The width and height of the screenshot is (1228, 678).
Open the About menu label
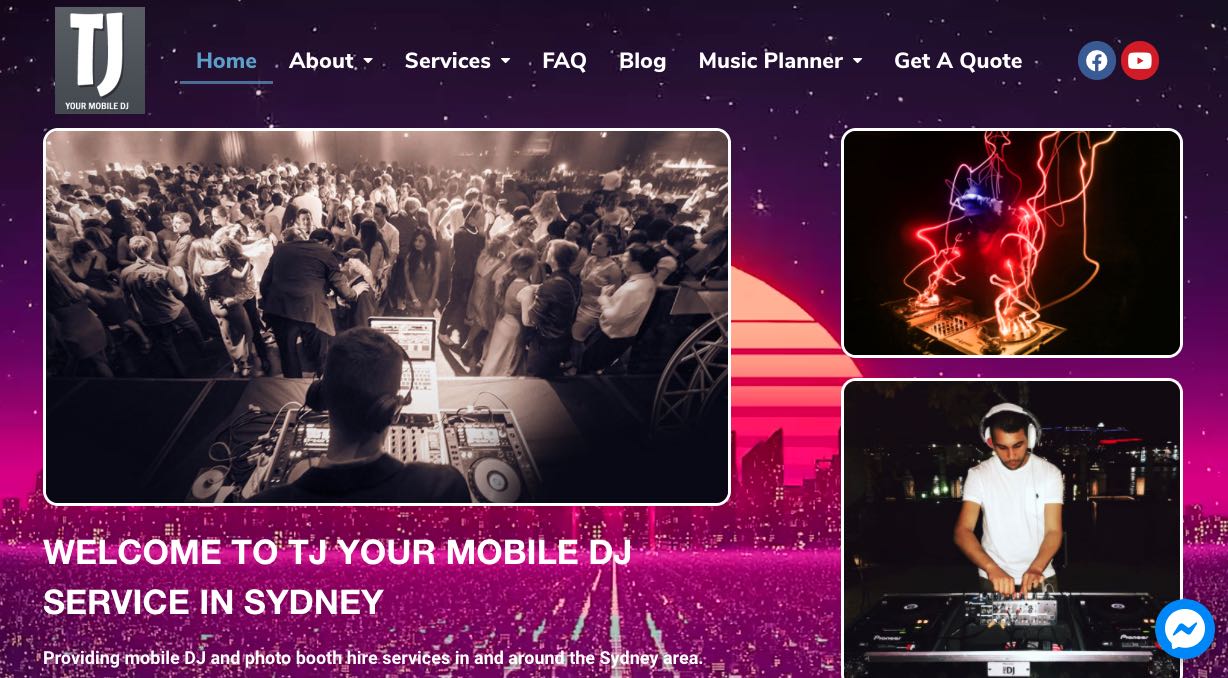click(x=321, y=61)
